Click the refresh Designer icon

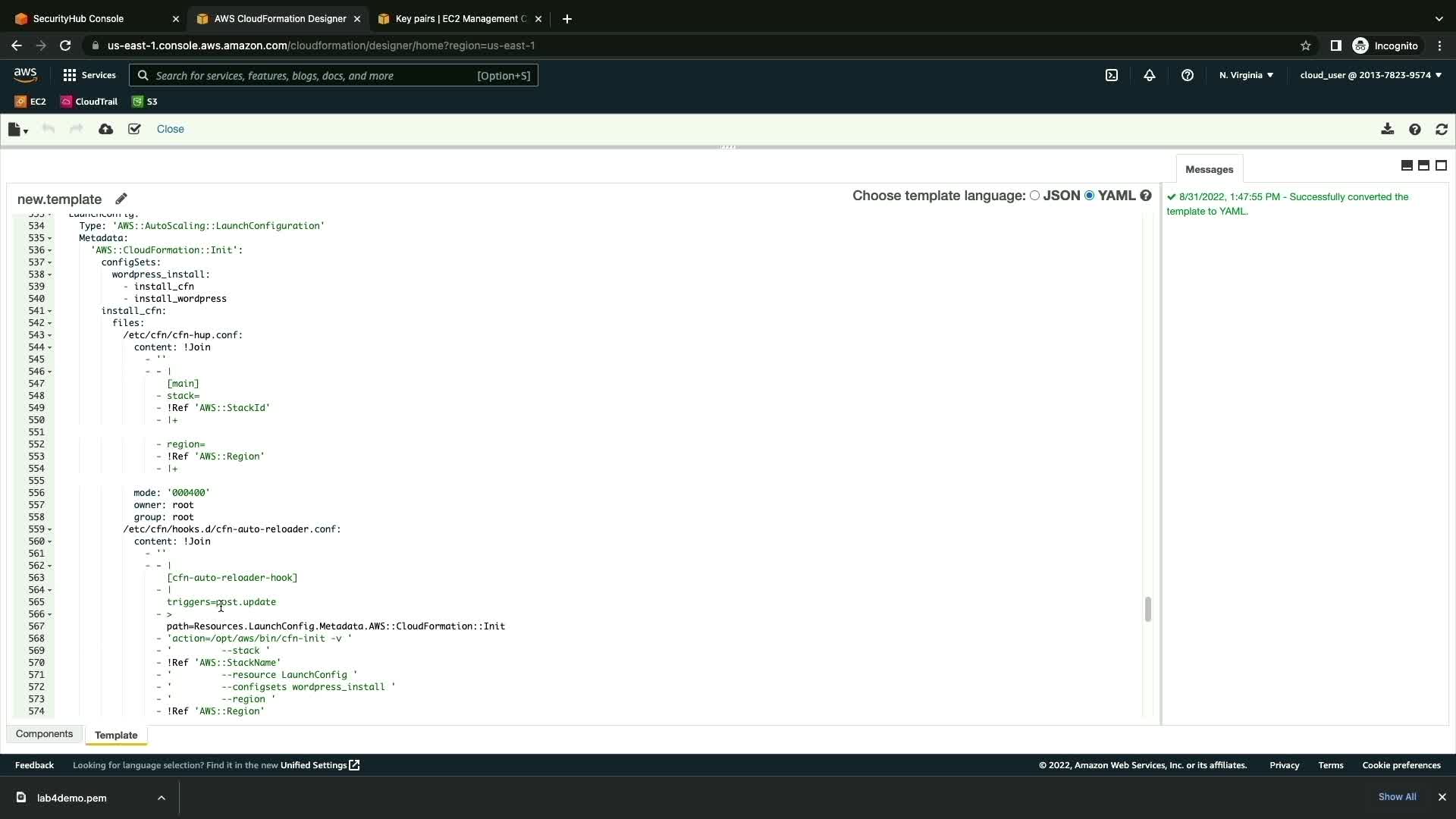point(1442,129)
